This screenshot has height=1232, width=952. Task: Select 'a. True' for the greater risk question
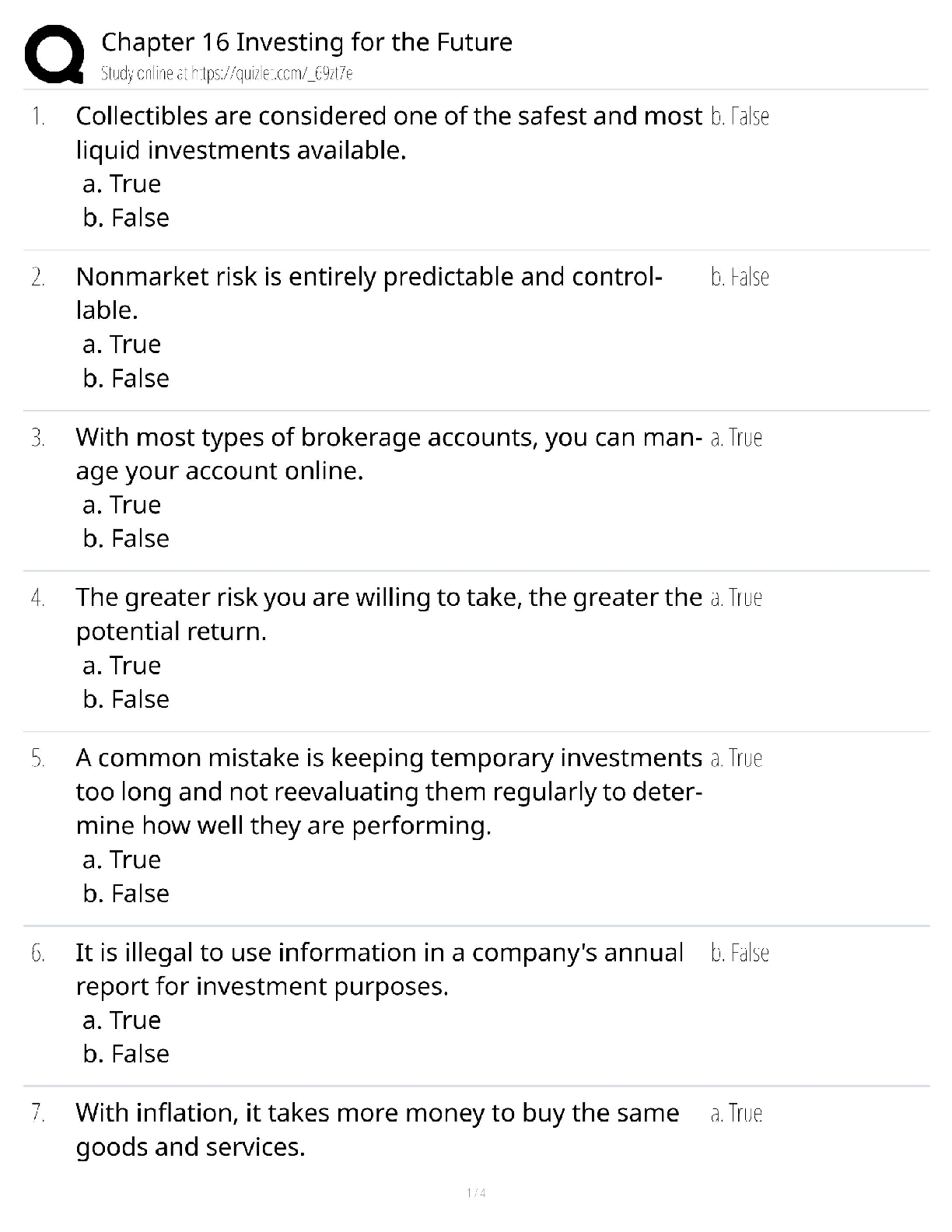coord(122,665)
